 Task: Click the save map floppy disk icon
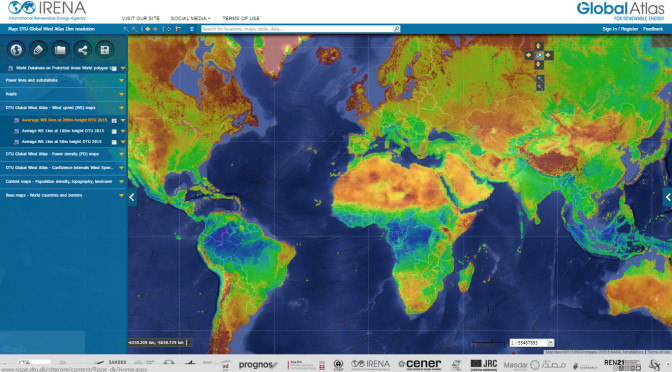click(x=105, y=50)
